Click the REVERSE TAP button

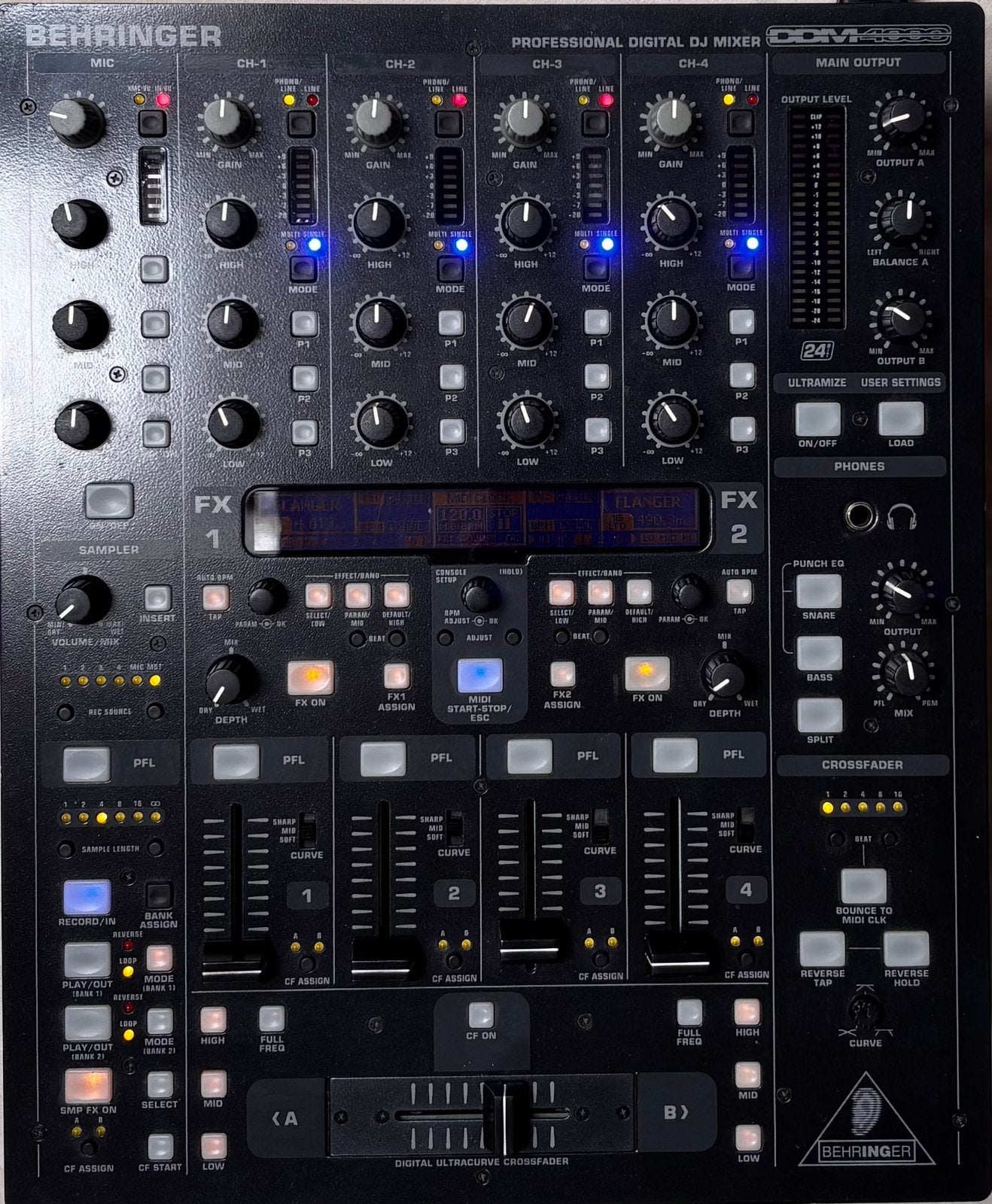click(x=822, y=949)
